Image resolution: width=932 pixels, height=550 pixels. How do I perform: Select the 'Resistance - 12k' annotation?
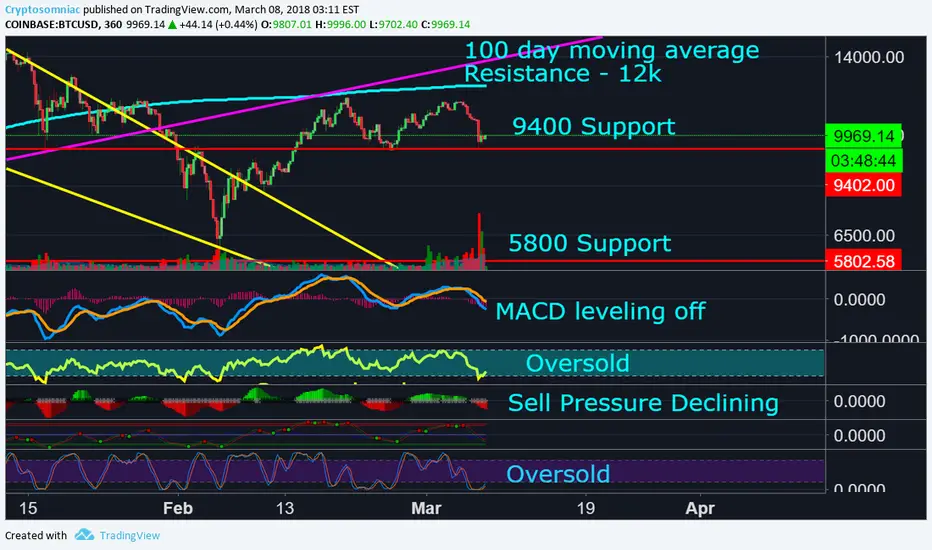click(x=562, y=74)
